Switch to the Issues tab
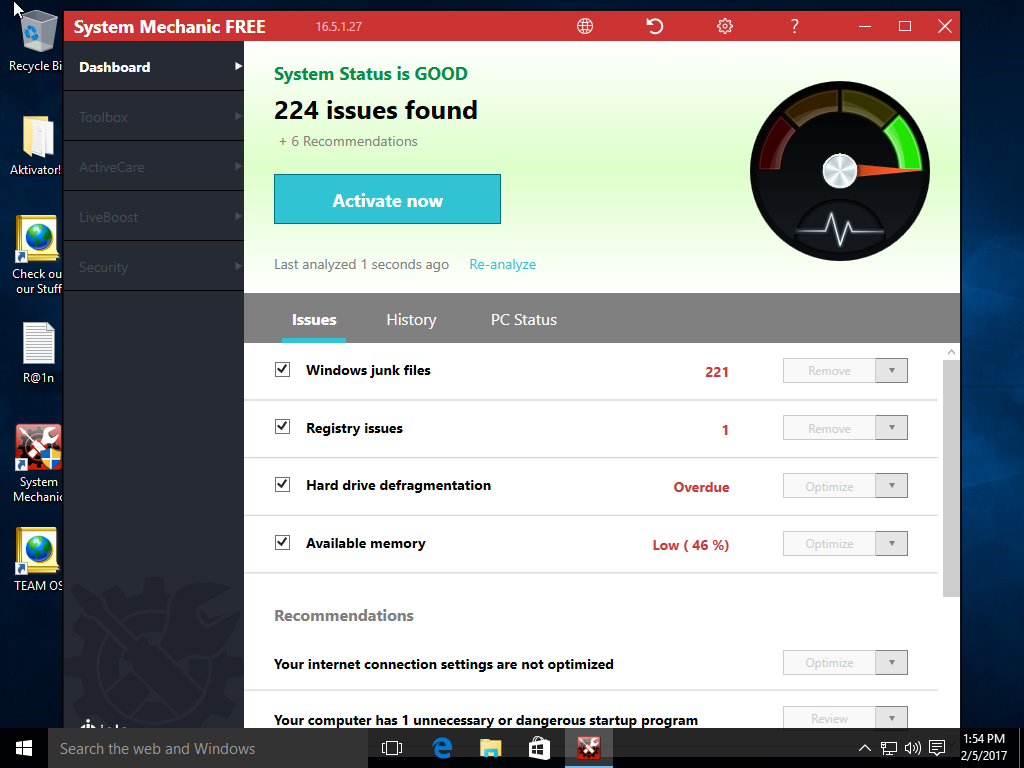The width and height of the screenshot is (1024, 768). point(314,319)
